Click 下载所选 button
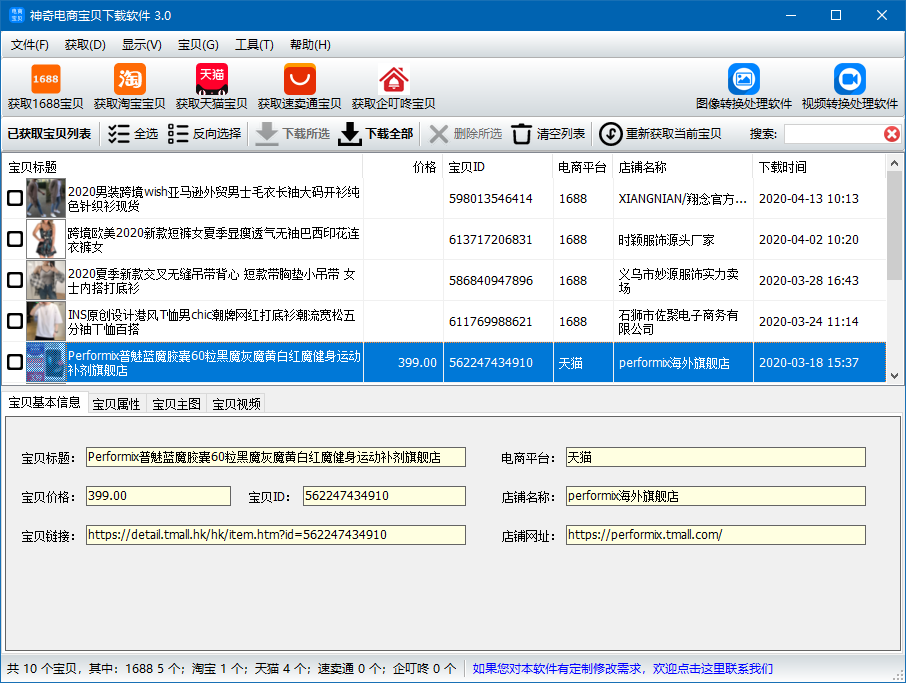Screen dimensions: 906x683 pyautogui.click(x=292, y=134)
